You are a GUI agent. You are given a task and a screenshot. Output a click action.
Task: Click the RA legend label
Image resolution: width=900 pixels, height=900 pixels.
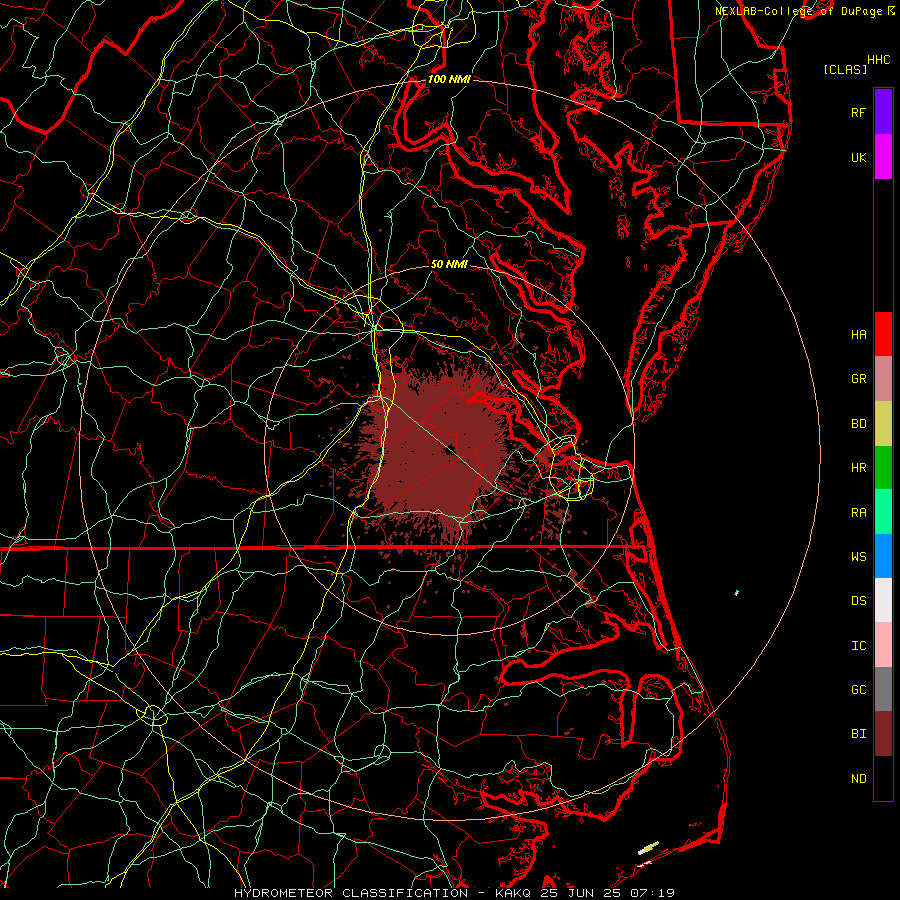[858, 513]
